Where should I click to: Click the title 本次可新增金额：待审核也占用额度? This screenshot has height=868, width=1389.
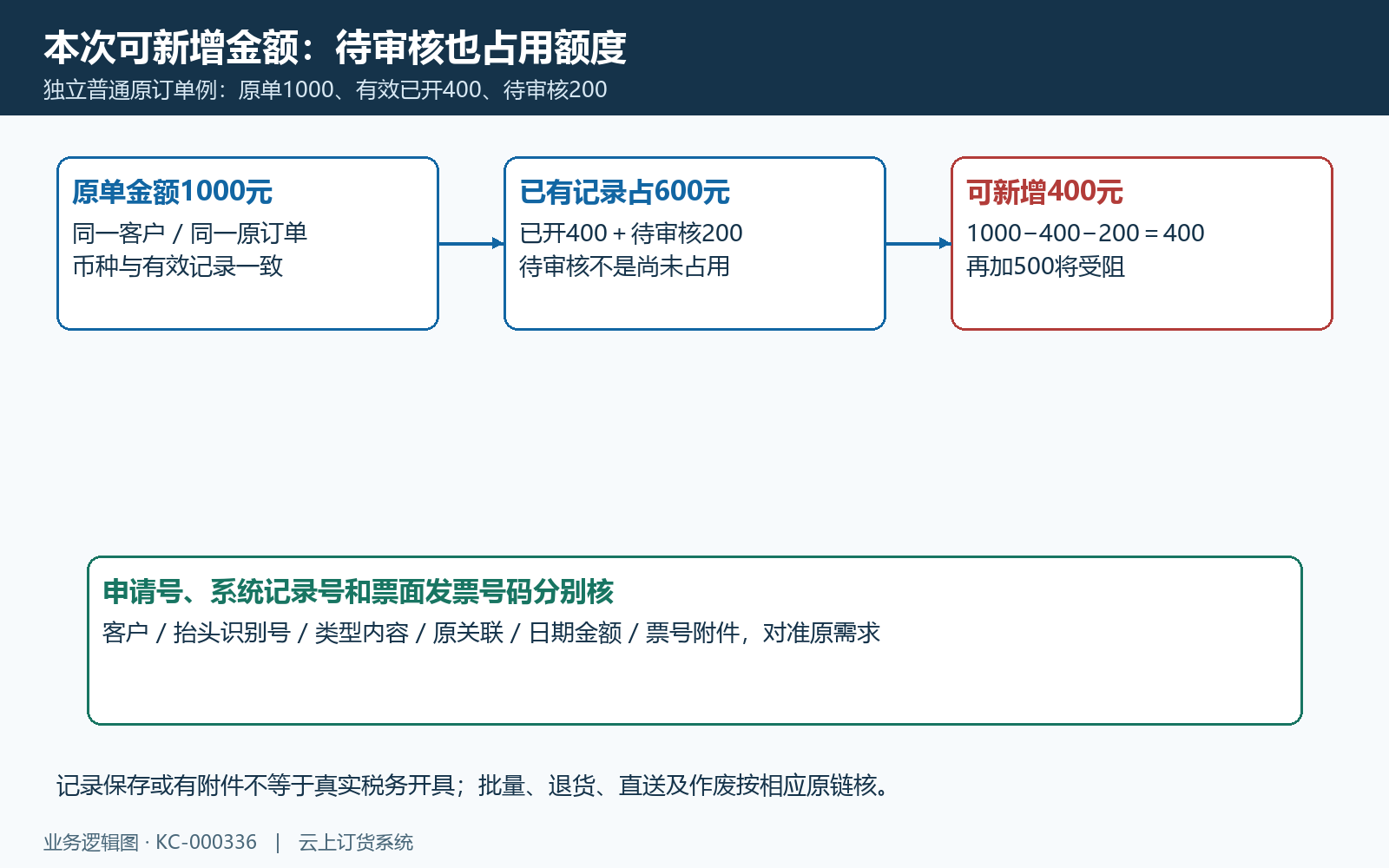(335, 48)
